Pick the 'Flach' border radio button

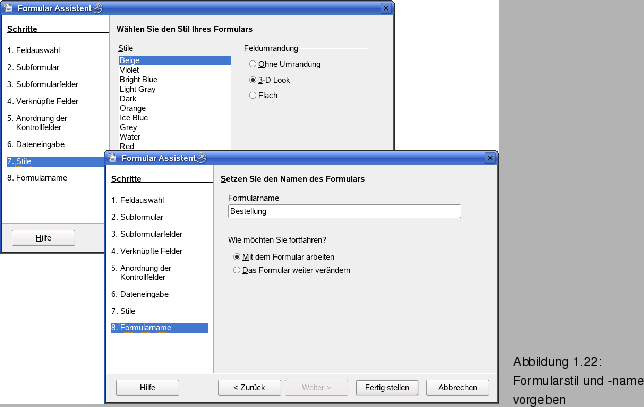253,95
